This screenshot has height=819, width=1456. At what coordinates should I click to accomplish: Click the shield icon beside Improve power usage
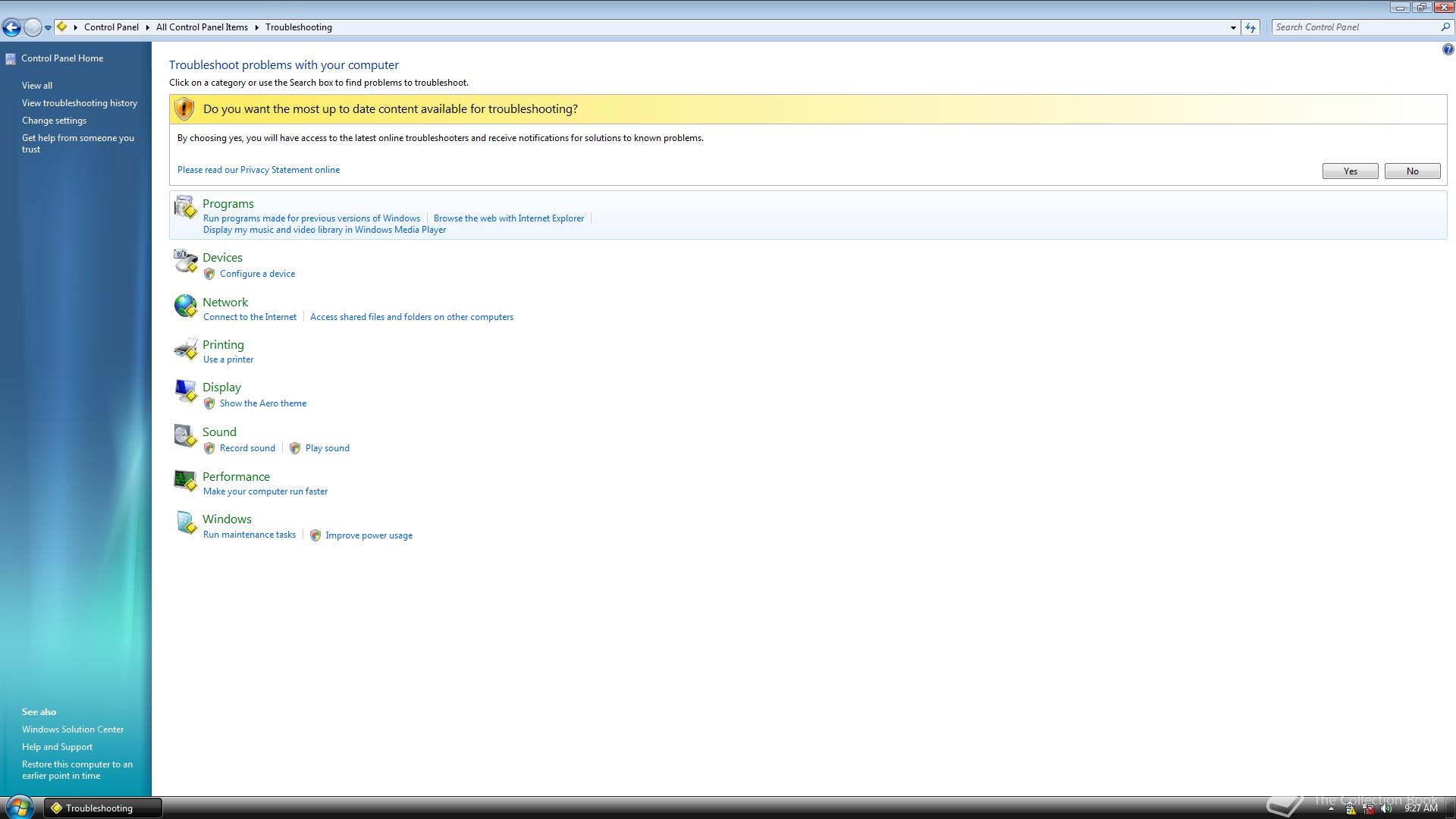pyautogui.click(x=315, y=535)
